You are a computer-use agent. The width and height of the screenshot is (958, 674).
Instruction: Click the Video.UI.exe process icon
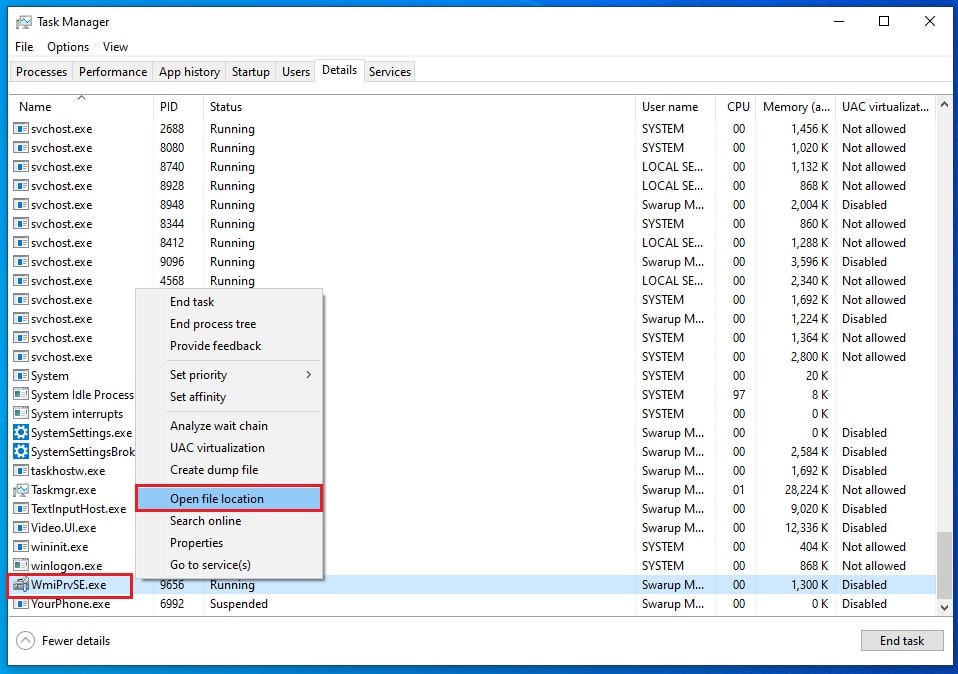point(21,527)
